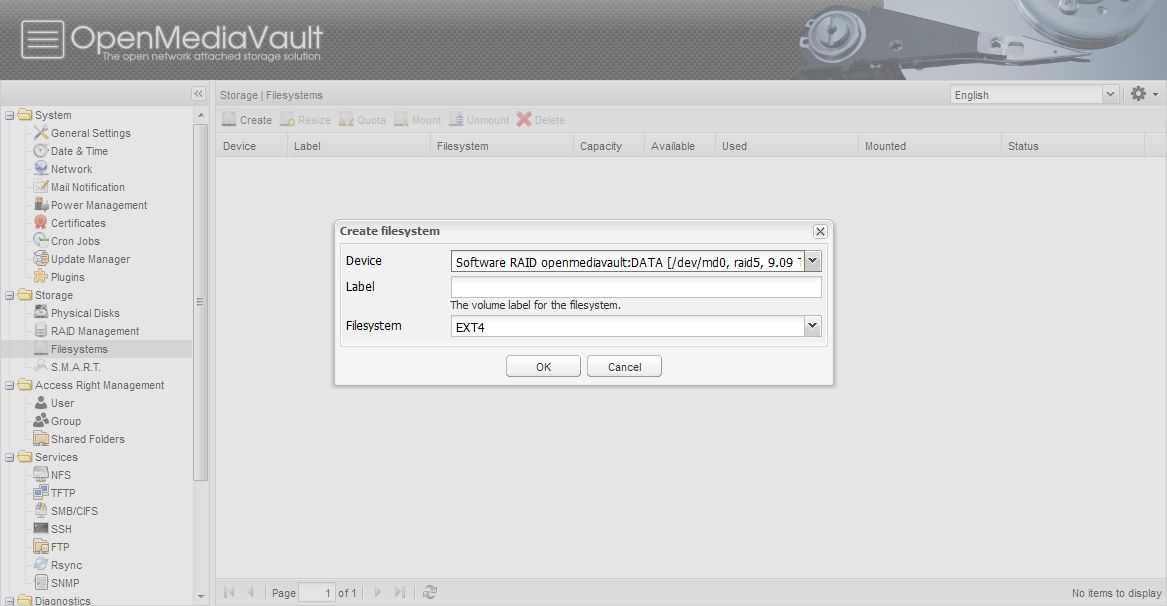The height and width of the screenshot is (606, 1167).
Task: Click Create in the filesystems toolbar
Action: click(247, 120)
